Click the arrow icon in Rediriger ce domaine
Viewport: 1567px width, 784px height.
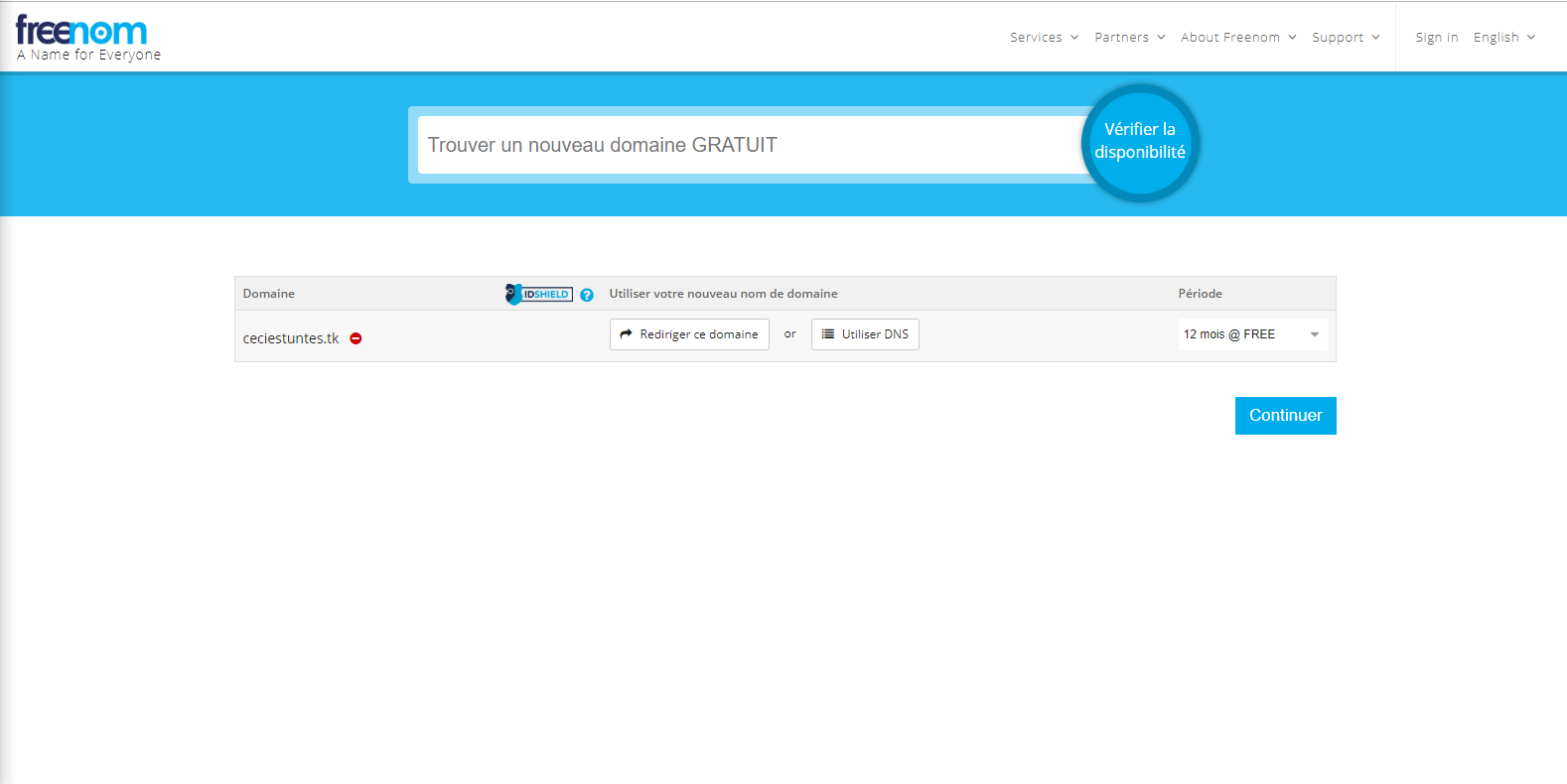pyautogui.click(x=626, y=334)
